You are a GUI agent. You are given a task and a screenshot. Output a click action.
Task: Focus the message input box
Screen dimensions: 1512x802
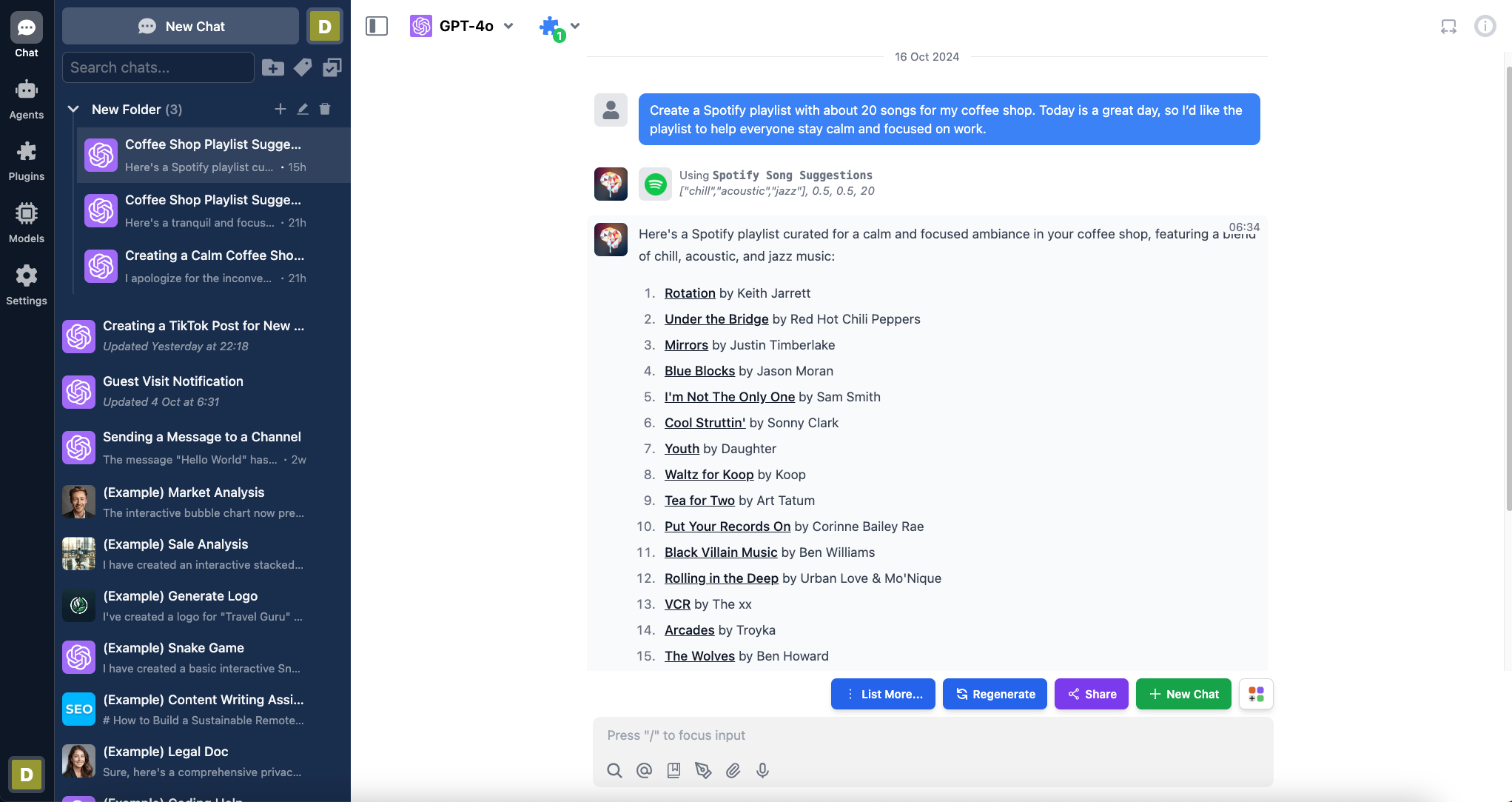point(933,735)
